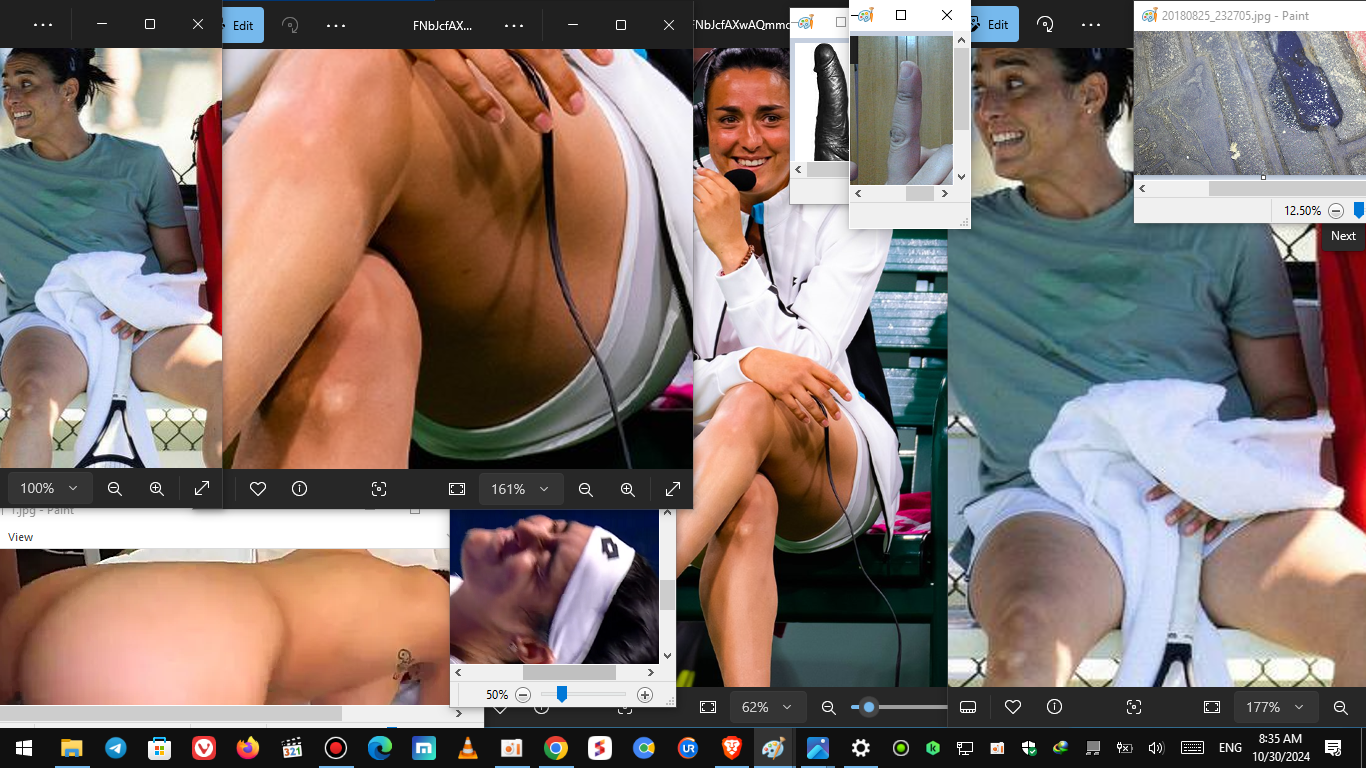Click the scan icon in 177% Photos window
The height and width of the screenshot is (768, 1366).
1133,707
